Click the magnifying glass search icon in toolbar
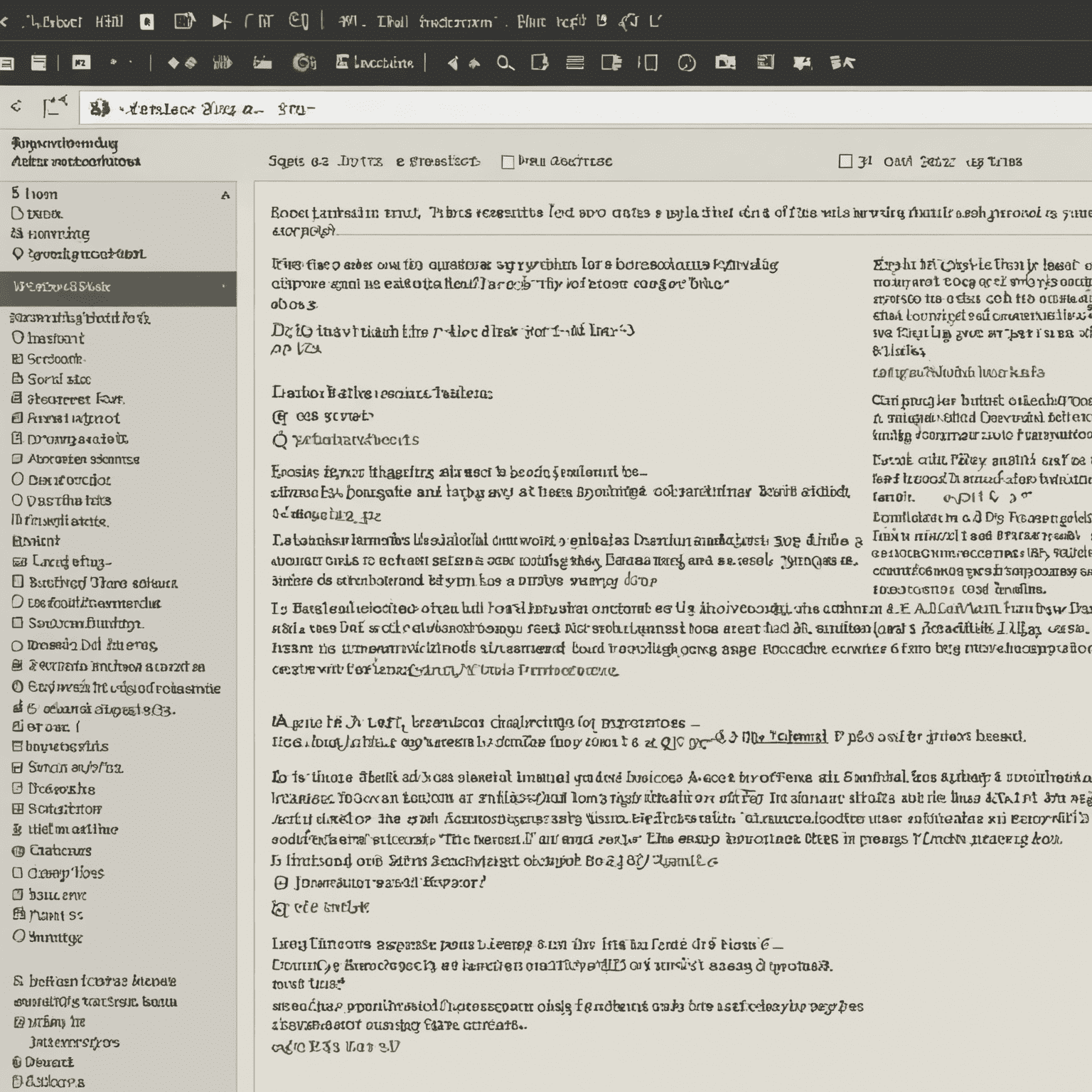The image size is (1092, 1092). (505, 63)
